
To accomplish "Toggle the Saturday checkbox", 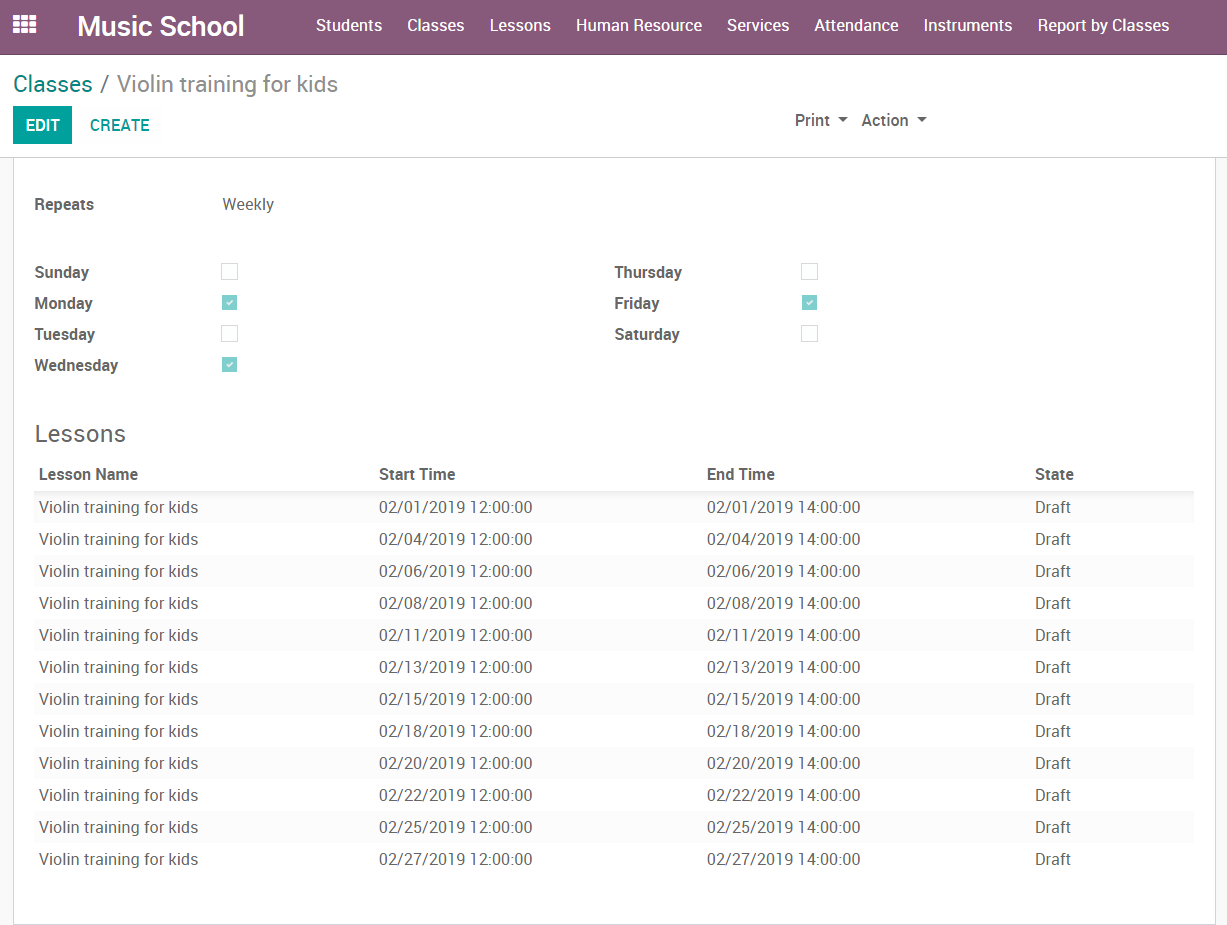I will [810, 334].
